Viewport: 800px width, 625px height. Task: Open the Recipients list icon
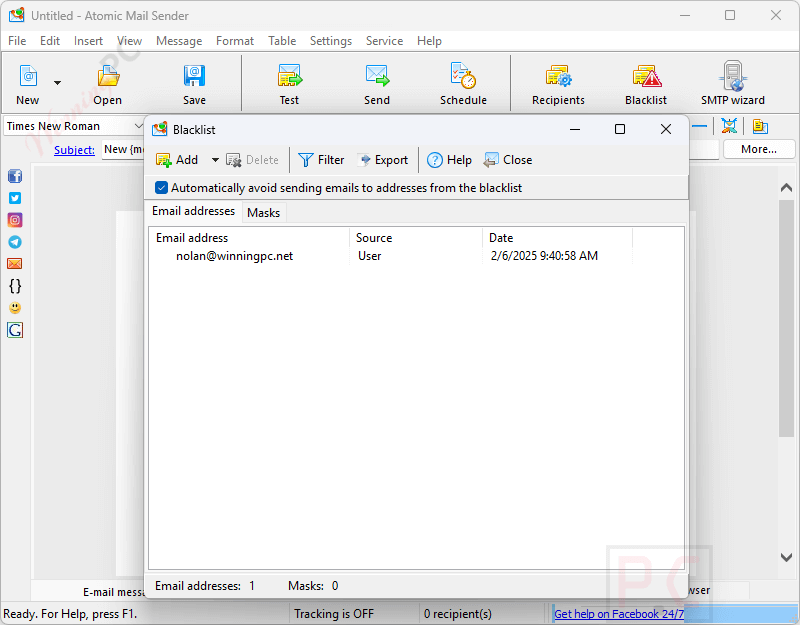coord(558,84)
